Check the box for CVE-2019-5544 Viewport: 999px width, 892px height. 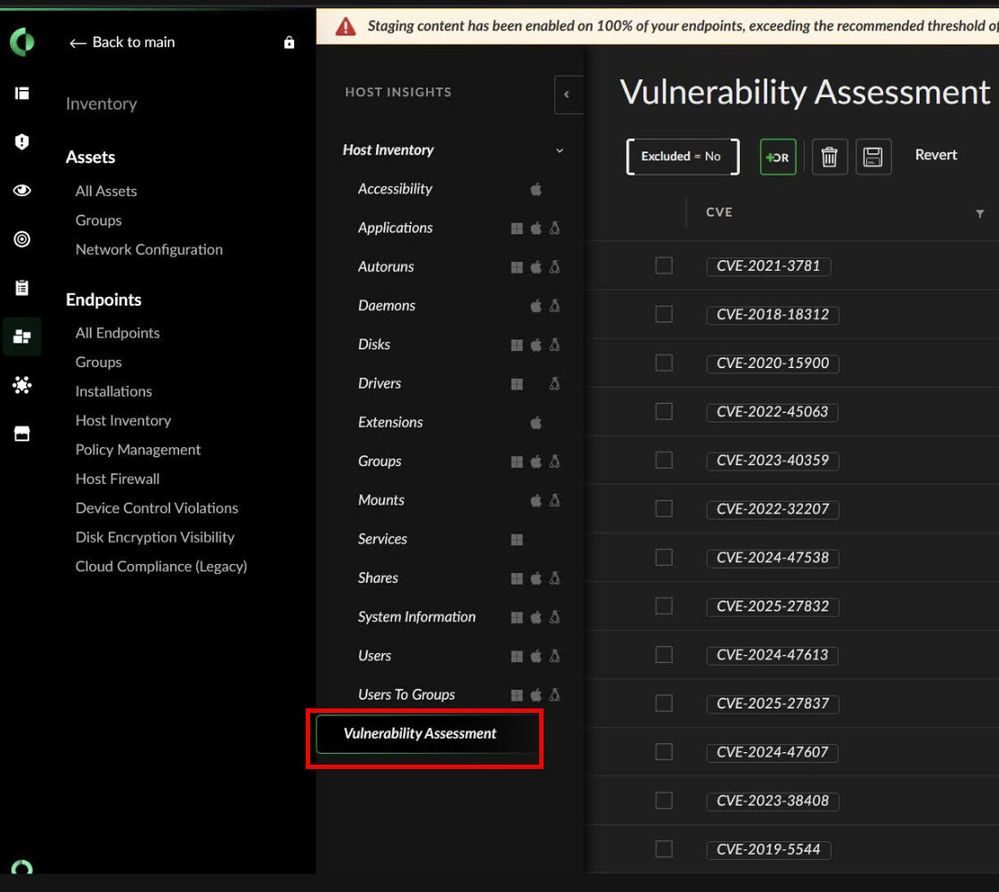[x=664, y=849]
